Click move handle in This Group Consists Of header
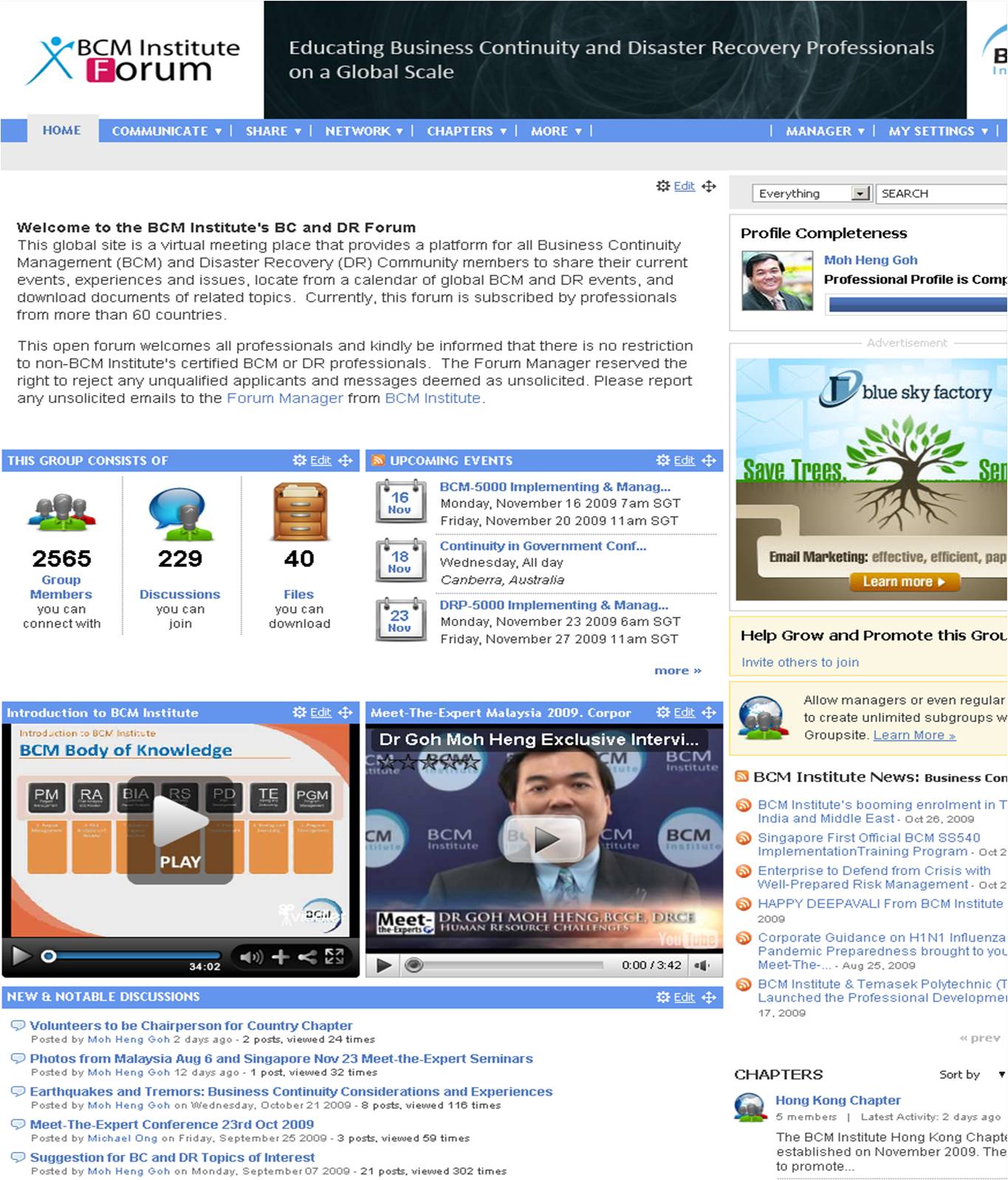This screenshot has height=1180, width=1008. [345, 460]
